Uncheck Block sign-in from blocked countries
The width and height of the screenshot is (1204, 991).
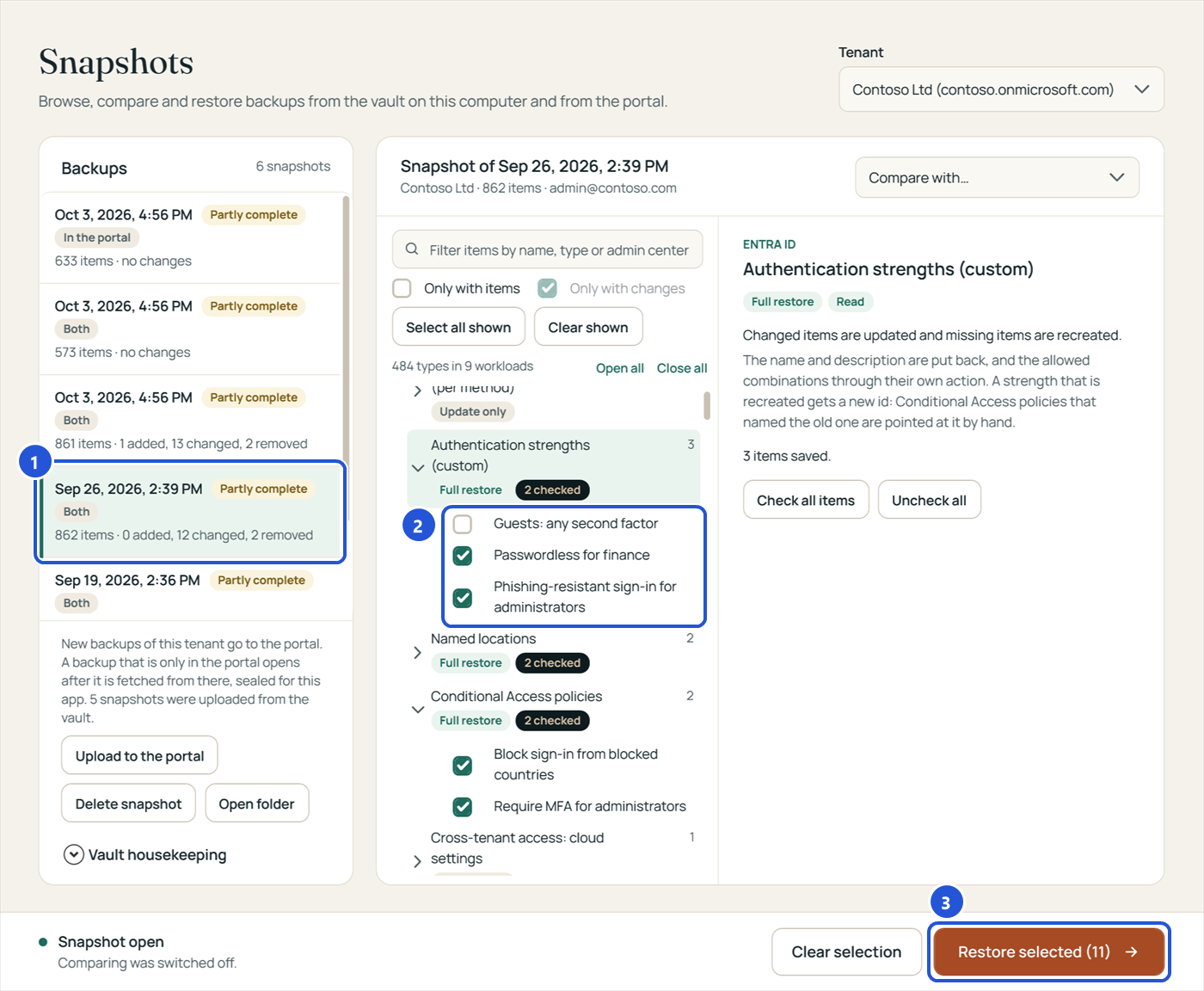click(x=463, y=765)
